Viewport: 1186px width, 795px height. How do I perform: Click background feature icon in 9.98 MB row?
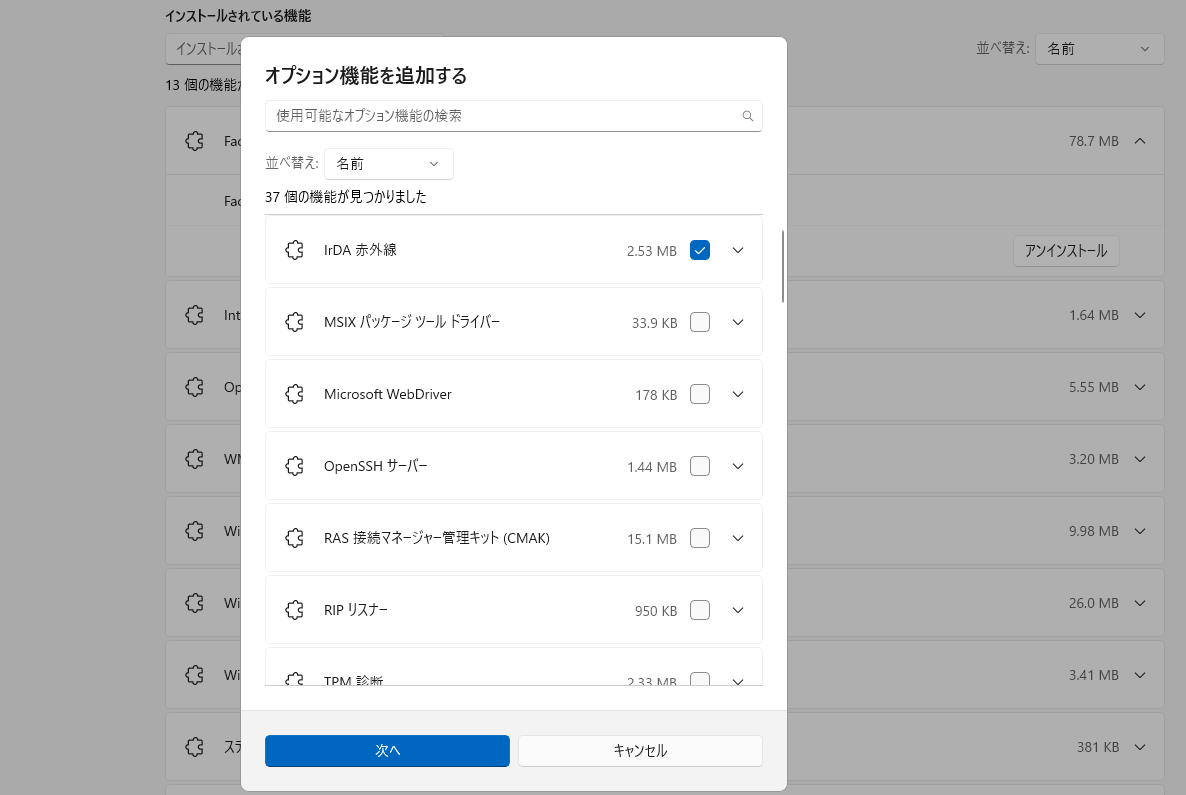194,530
